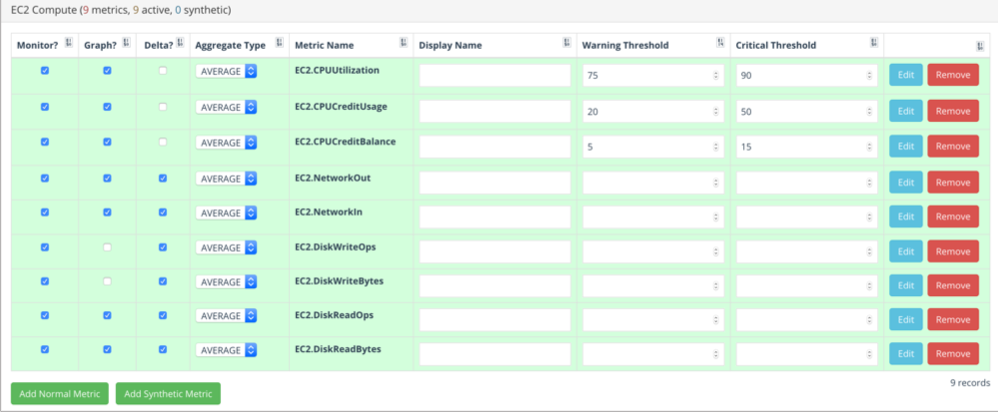Viewport: 998px width, 412px height.
Task: Click the EC2.DiskReadOps metric name
Action: click(x=334, y=315)
